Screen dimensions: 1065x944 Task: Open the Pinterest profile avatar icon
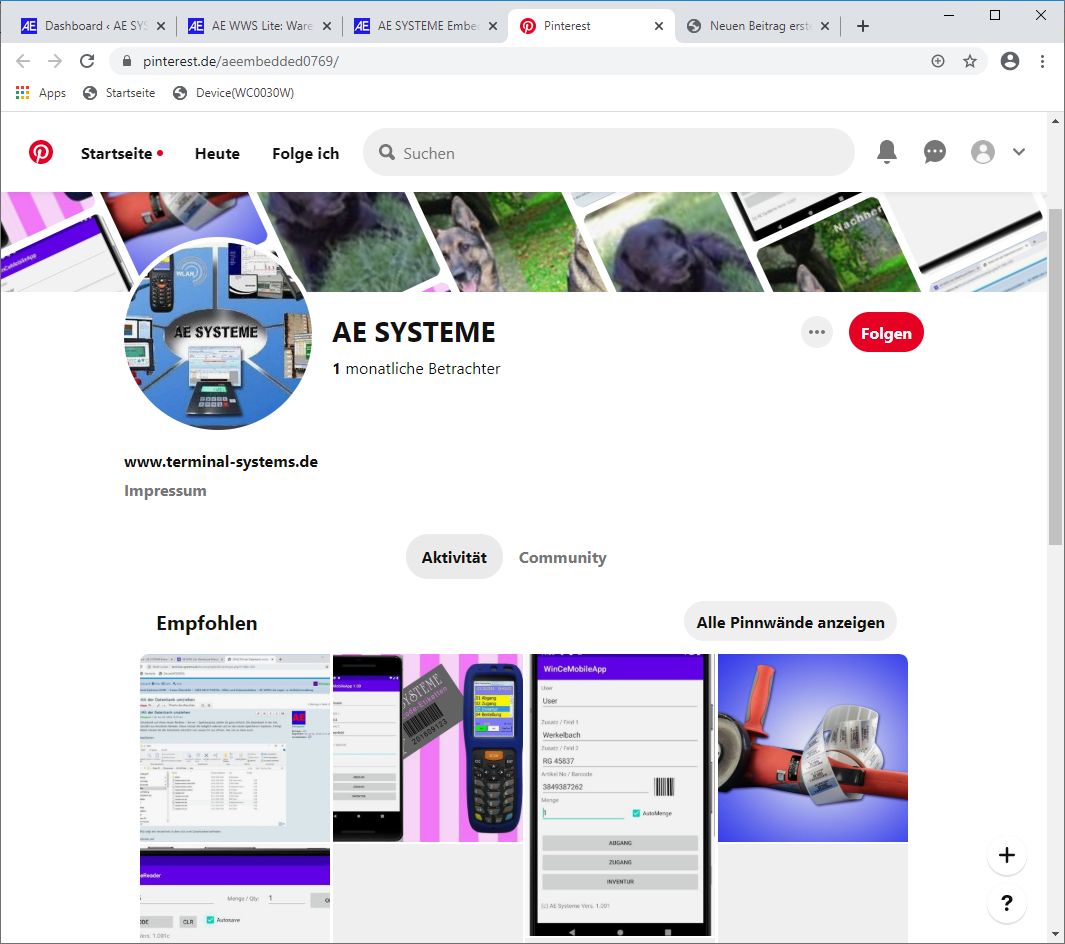click(x=983, y=152)
